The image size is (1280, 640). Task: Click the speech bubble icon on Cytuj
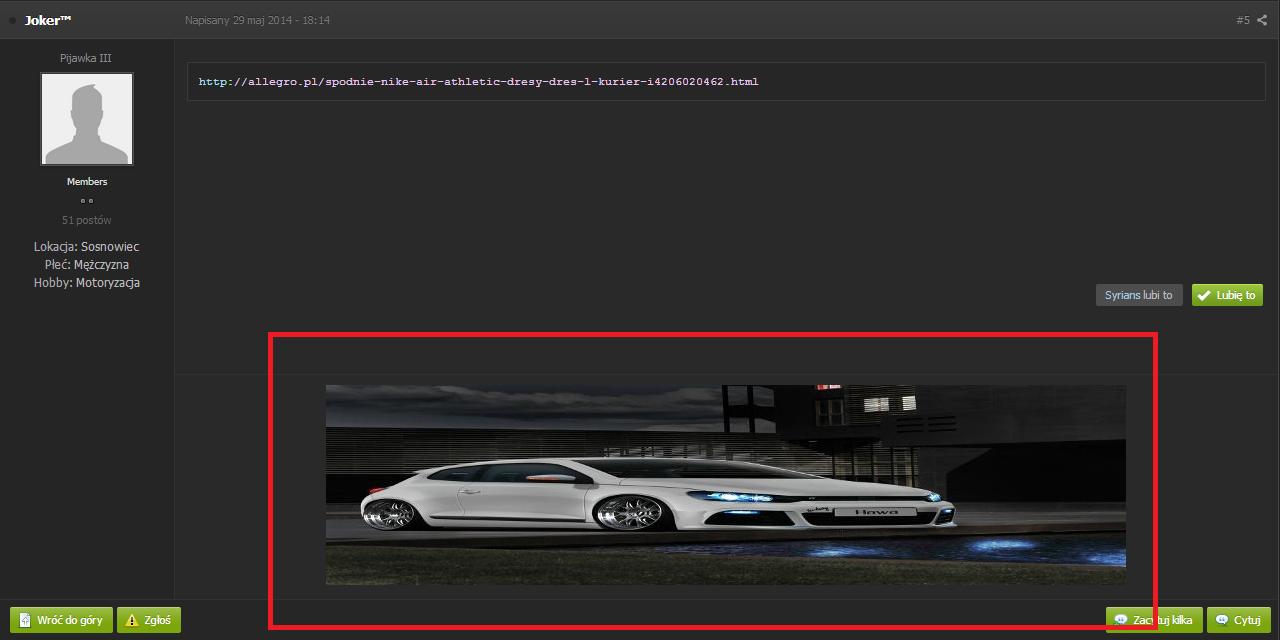1222,620
